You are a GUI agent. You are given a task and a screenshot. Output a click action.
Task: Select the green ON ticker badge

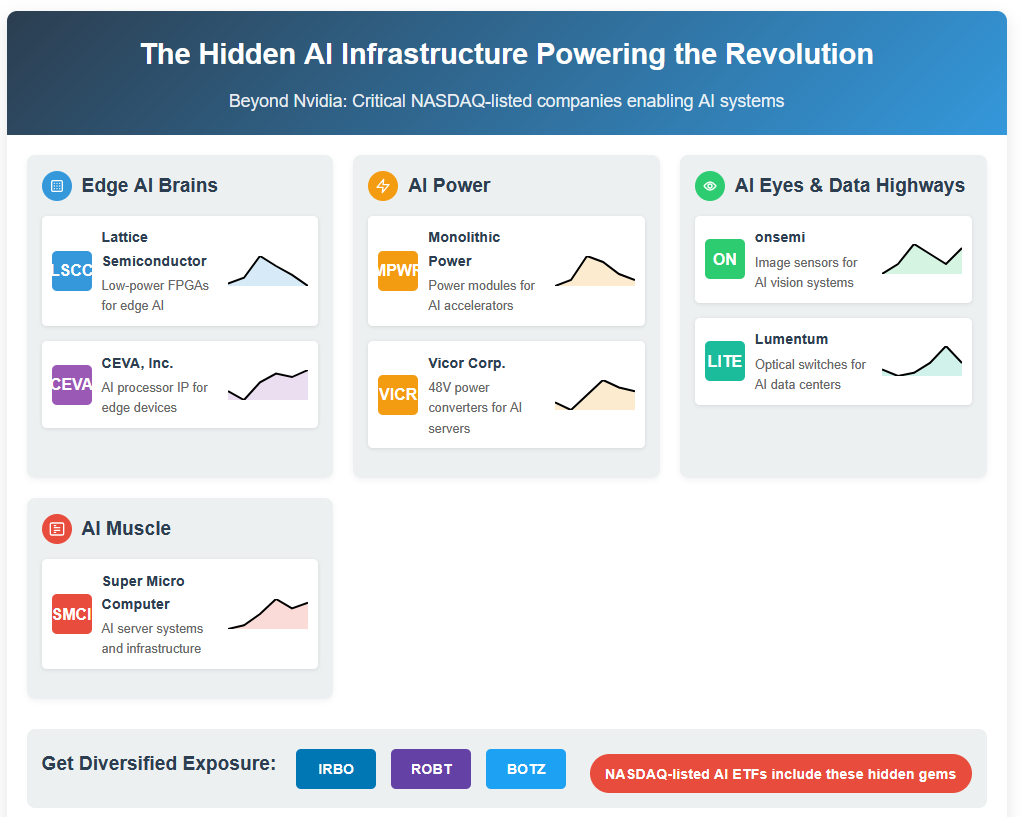point(725,259)
